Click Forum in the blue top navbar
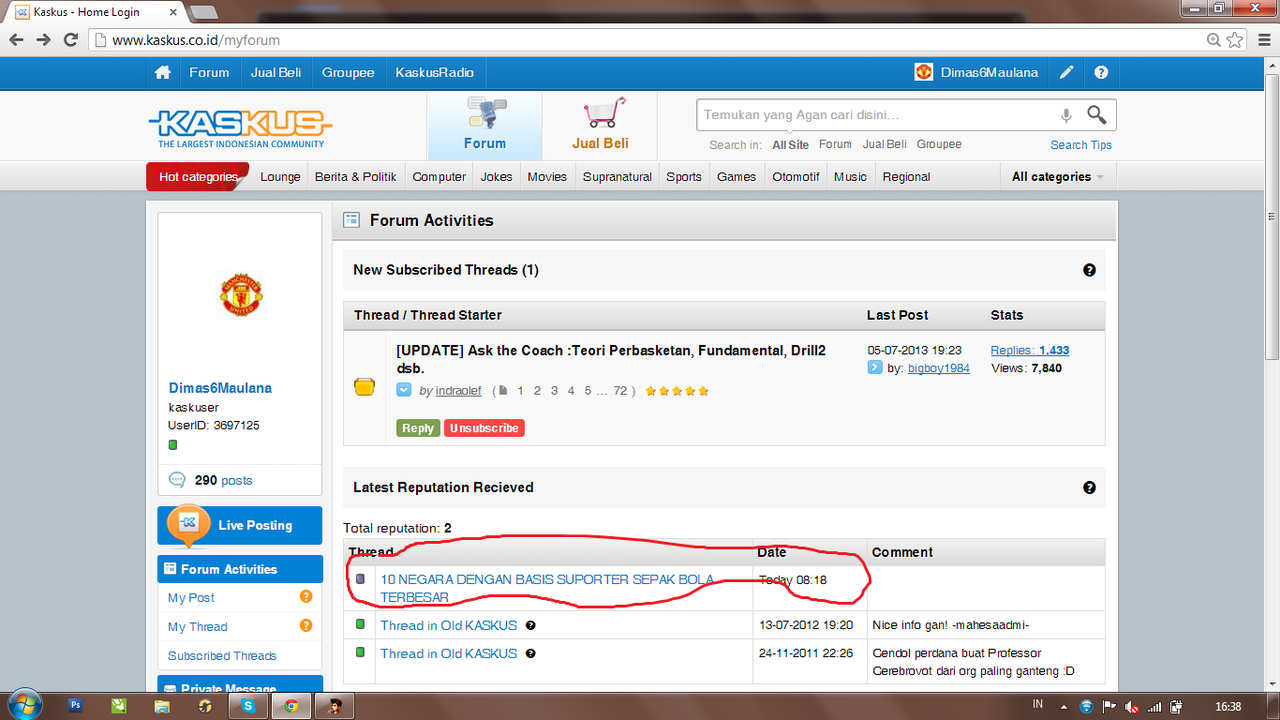1280x720 pixels. (209, 73)
